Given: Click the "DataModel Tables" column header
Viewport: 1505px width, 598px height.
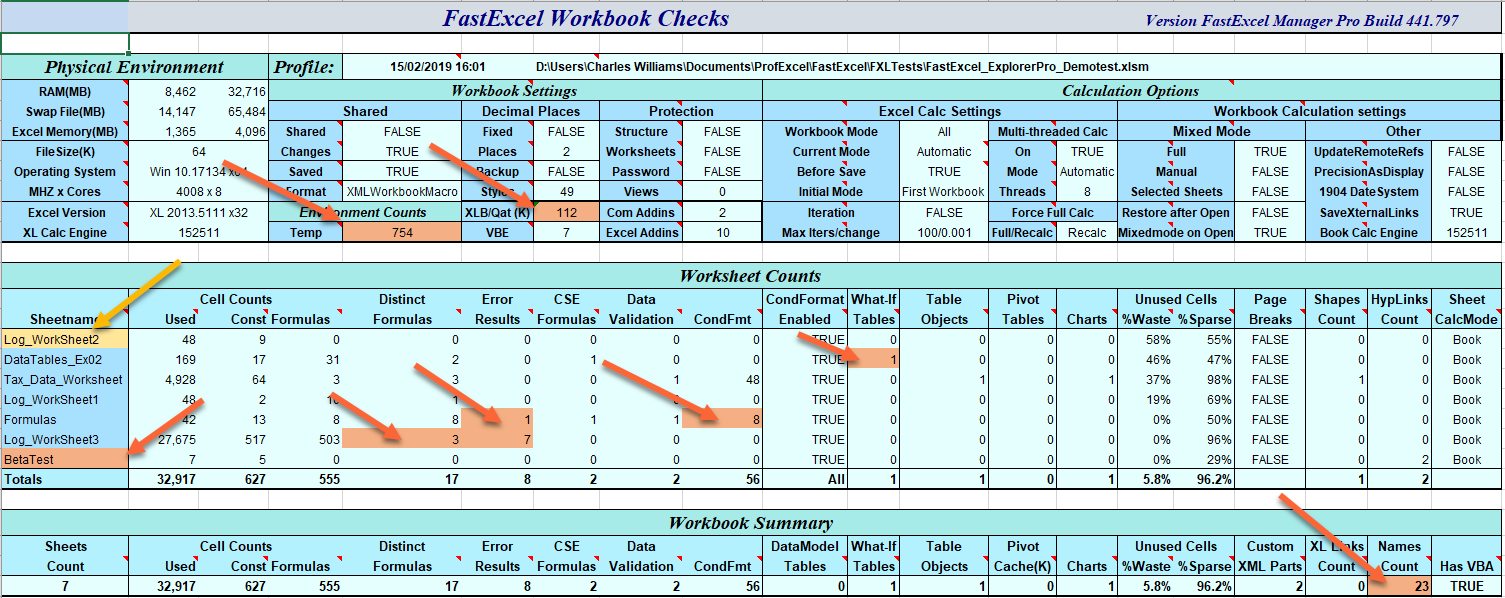Looking at the screenshot, I should 805,557.
